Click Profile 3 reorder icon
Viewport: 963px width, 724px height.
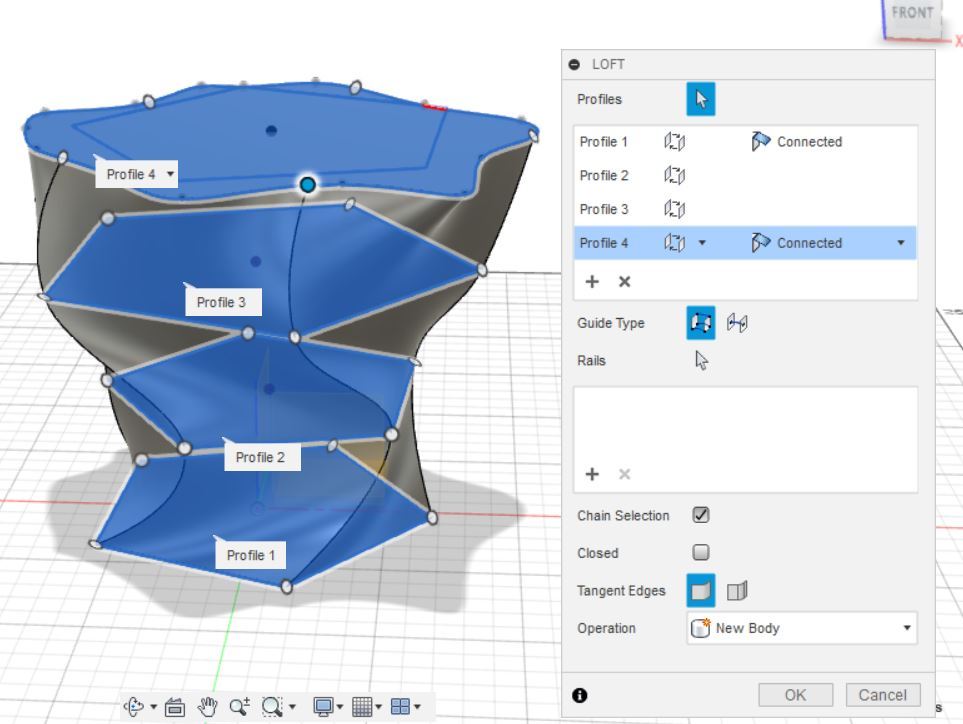click(x=674, y=209)
